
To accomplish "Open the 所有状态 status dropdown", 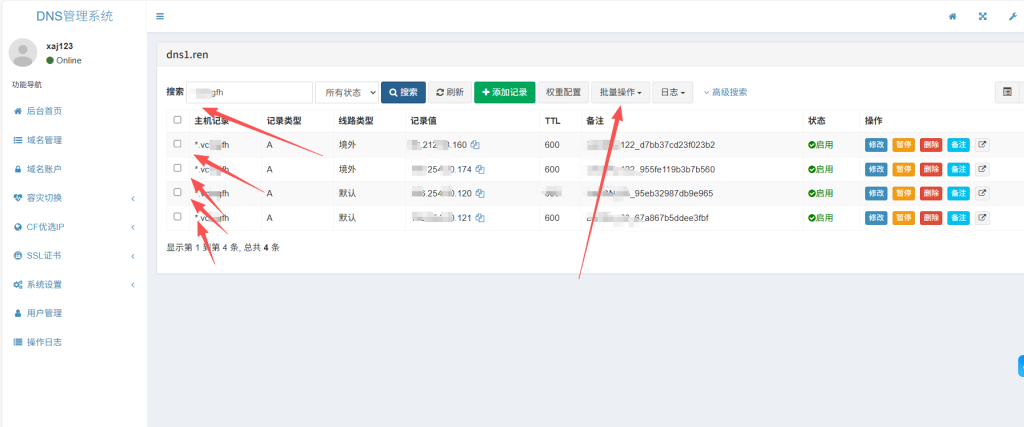I will click(x=347, y=92).
